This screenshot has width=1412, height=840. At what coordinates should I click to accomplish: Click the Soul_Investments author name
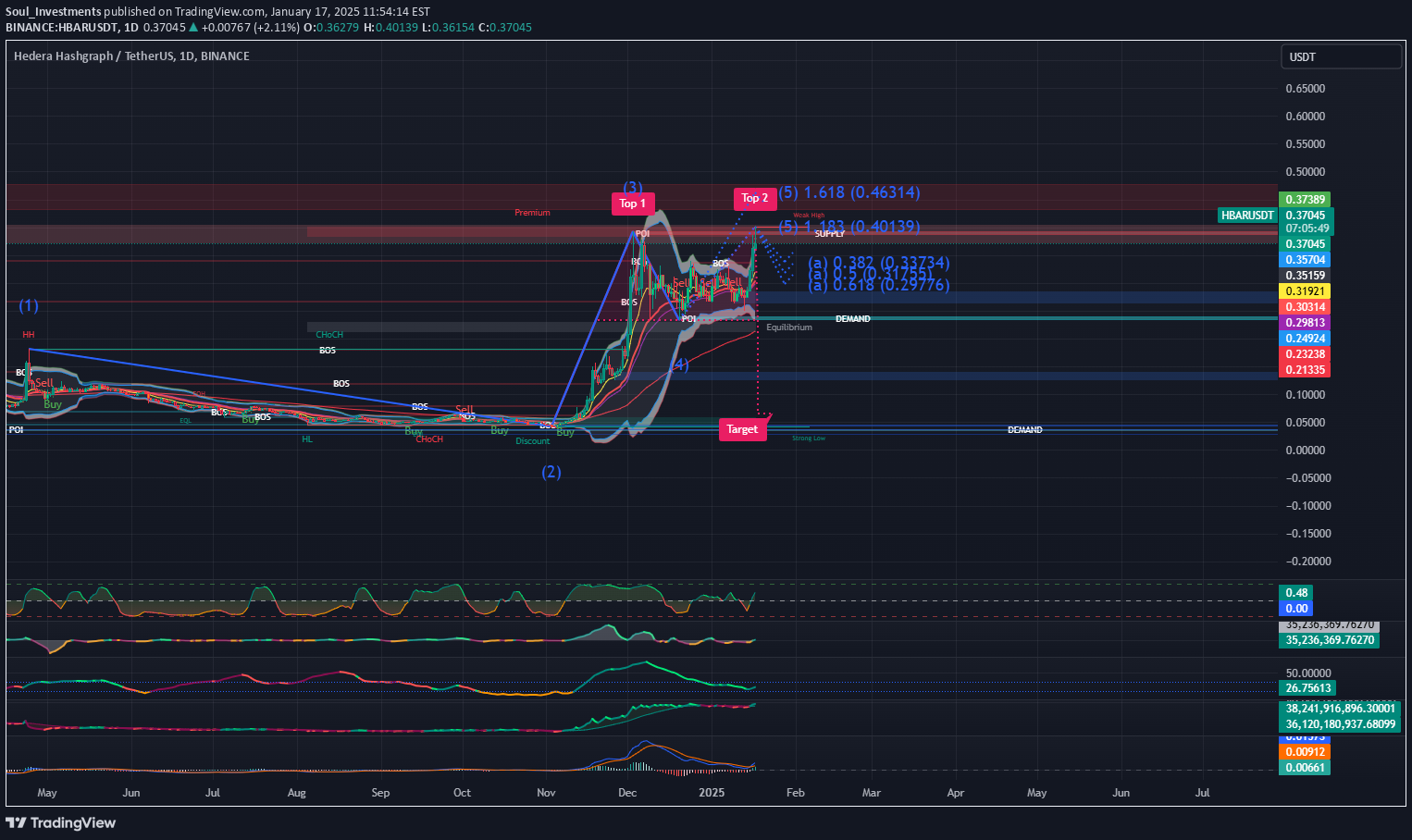pos(53,12)
